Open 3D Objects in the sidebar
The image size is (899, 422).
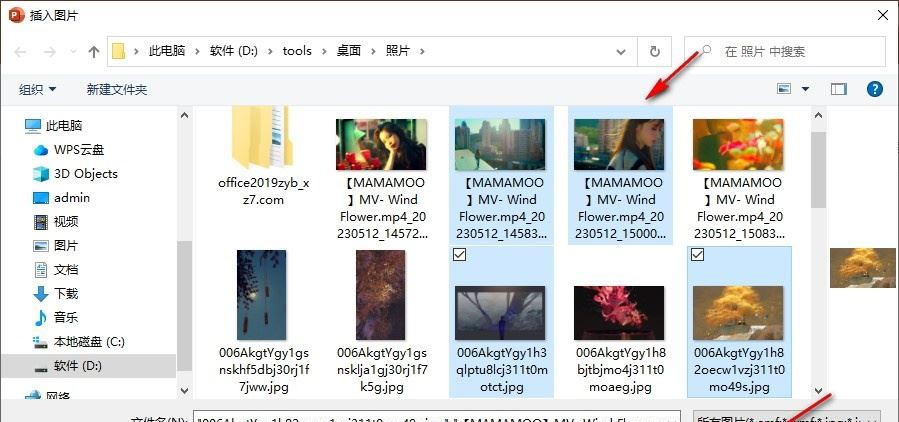point(85,174)
